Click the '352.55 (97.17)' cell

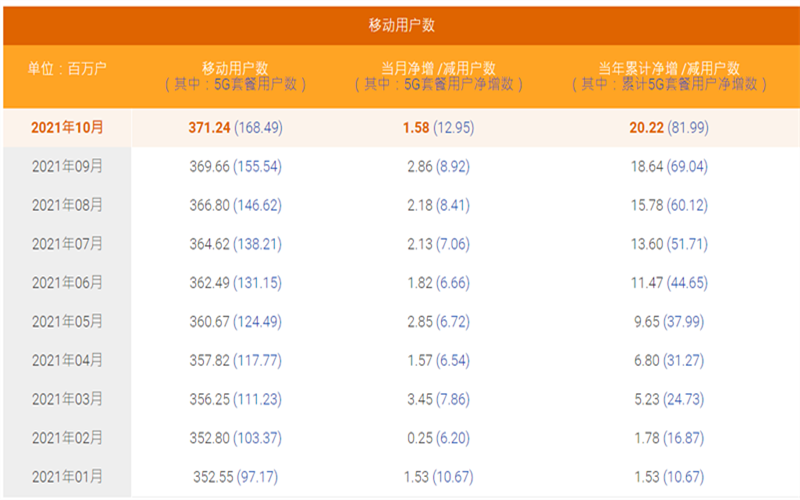[236, 477]
